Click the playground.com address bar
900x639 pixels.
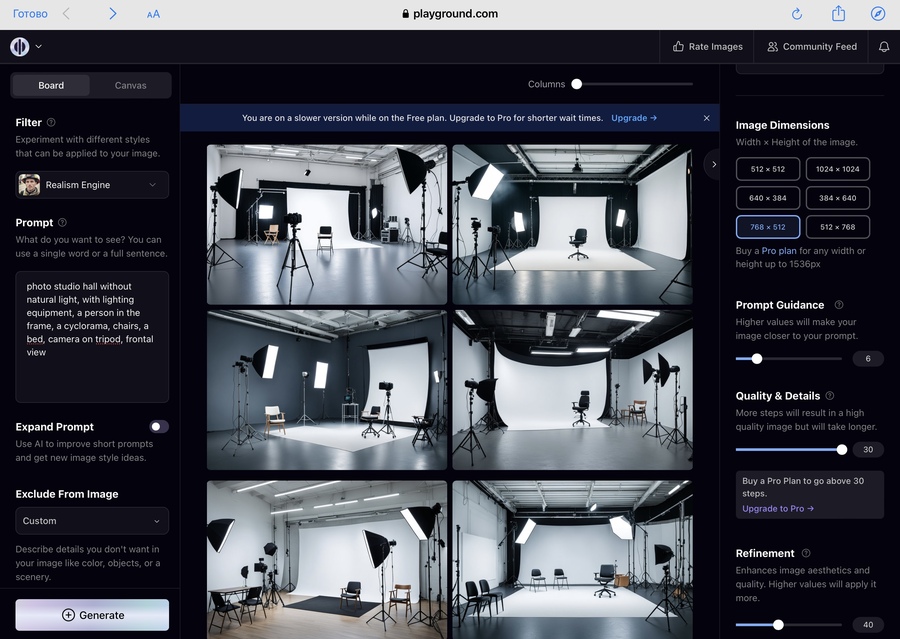[x=450, y=14]
